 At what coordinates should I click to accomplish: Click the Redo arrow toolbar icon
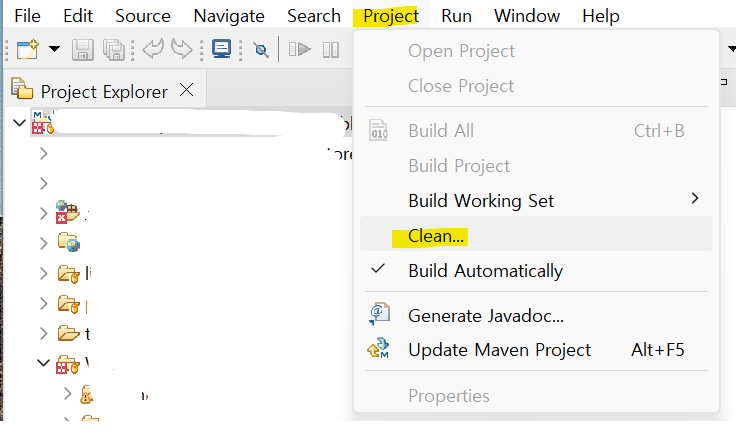click(x=182, y=49)
